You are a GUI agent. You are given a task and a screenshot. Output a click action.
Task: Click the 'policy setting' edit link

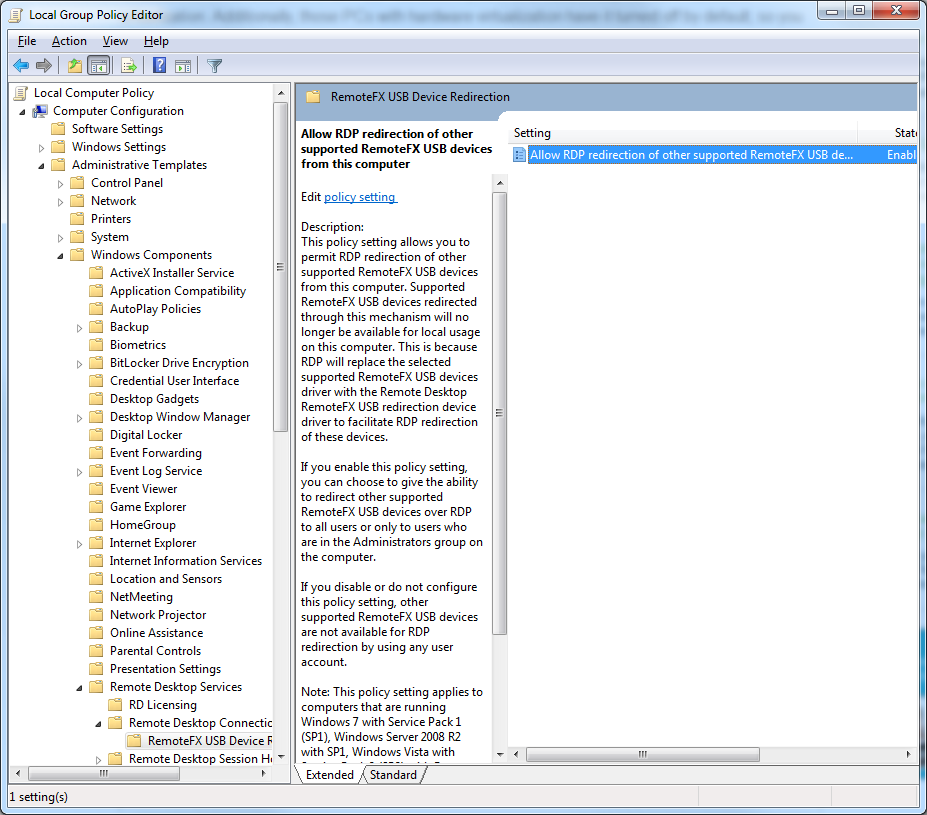[x=360, y=197]
